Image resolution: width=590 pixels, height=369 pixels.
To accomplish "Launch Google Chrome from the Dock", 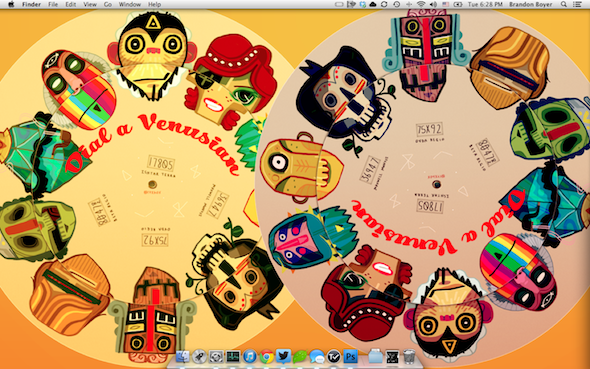I will pos(266,356).
